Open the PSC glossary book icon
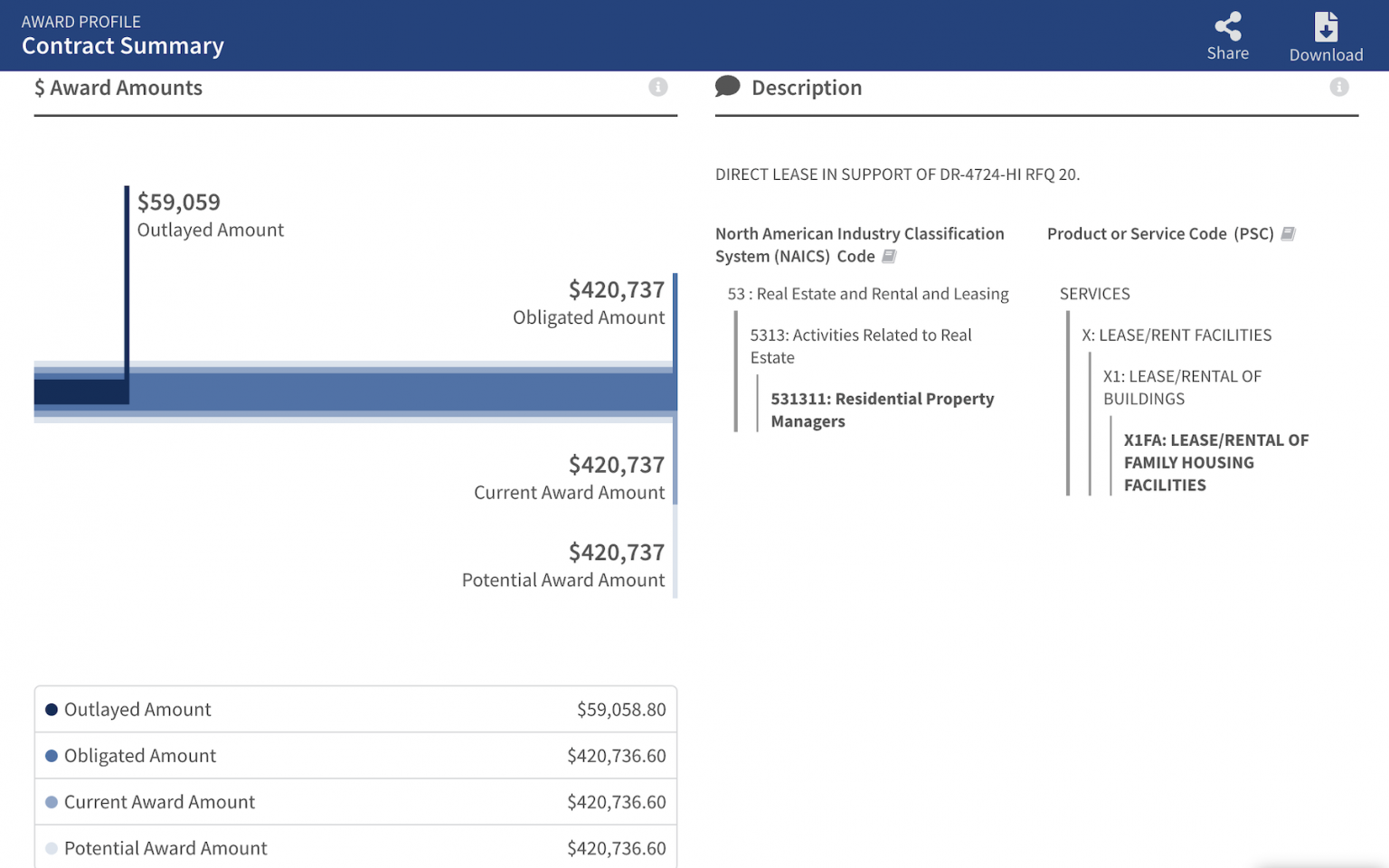 pos(1289,234)
